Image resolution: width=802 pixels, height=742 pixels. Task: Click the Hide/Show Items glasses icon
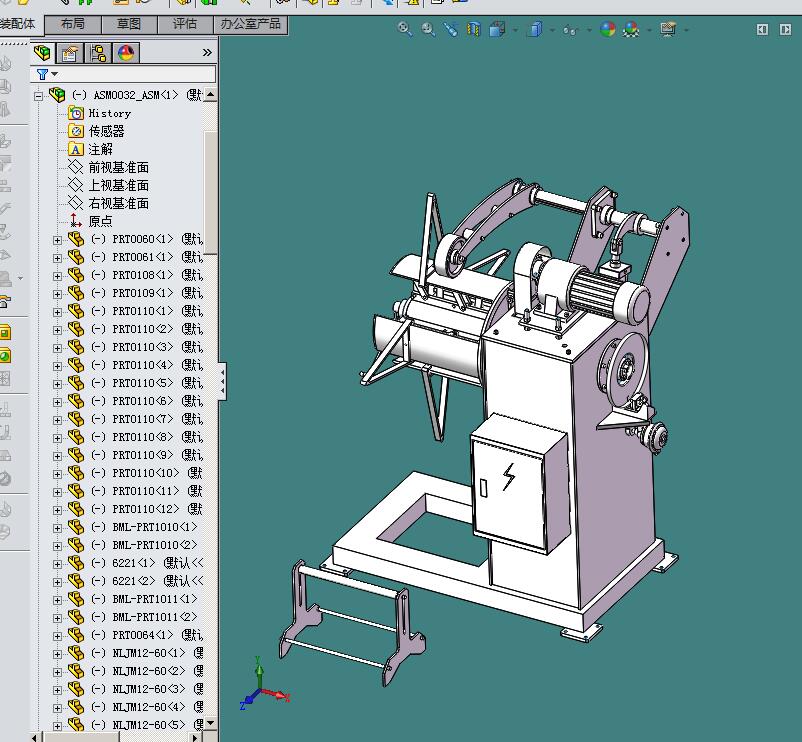pyautogui.click(x=570, y=30)
